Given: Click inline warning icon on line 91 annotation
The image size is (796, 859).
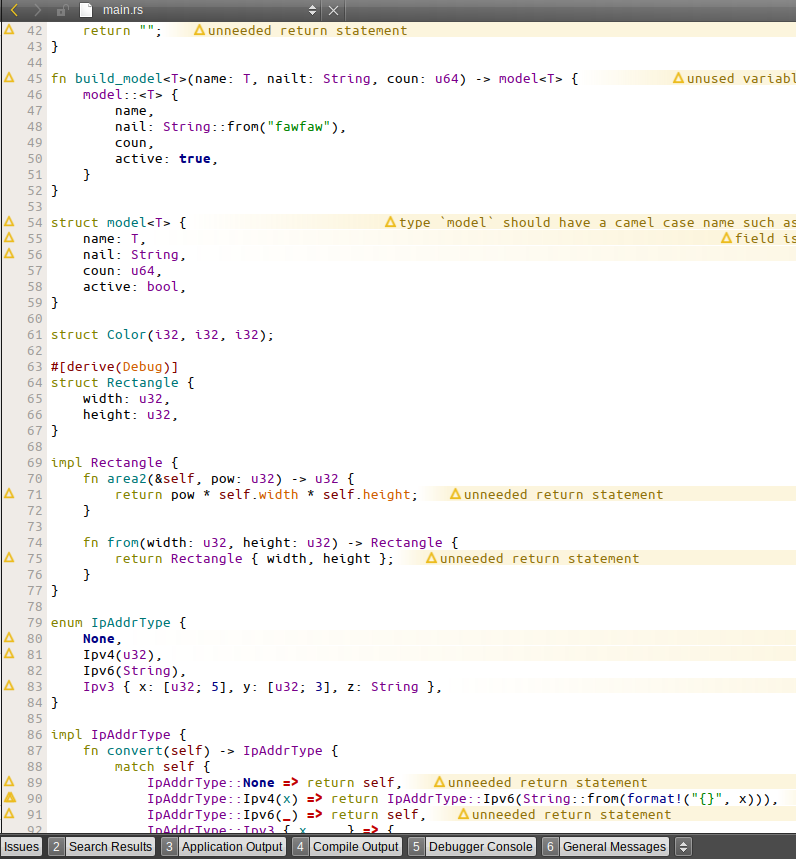Looking at the screenshot, I should coord(463,815).
